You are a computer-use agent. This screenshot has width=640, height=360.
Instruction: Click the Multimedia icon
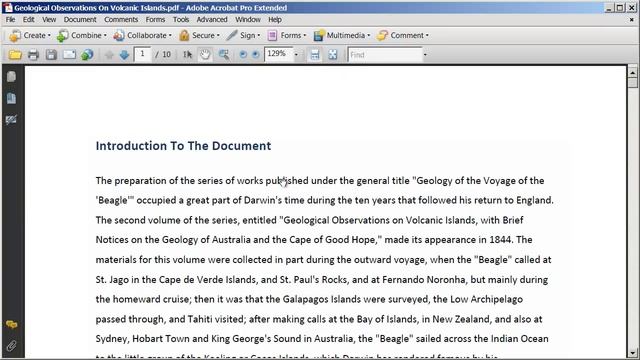coord(319,36)
